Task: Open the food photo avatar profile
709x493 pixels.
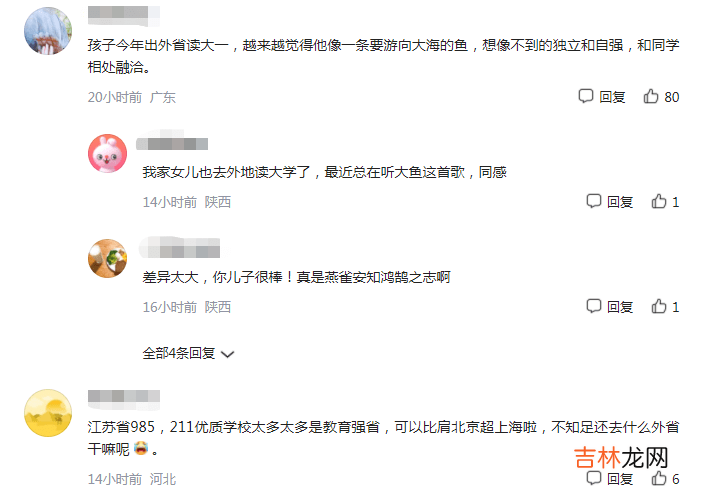Action: coord(108,258)
